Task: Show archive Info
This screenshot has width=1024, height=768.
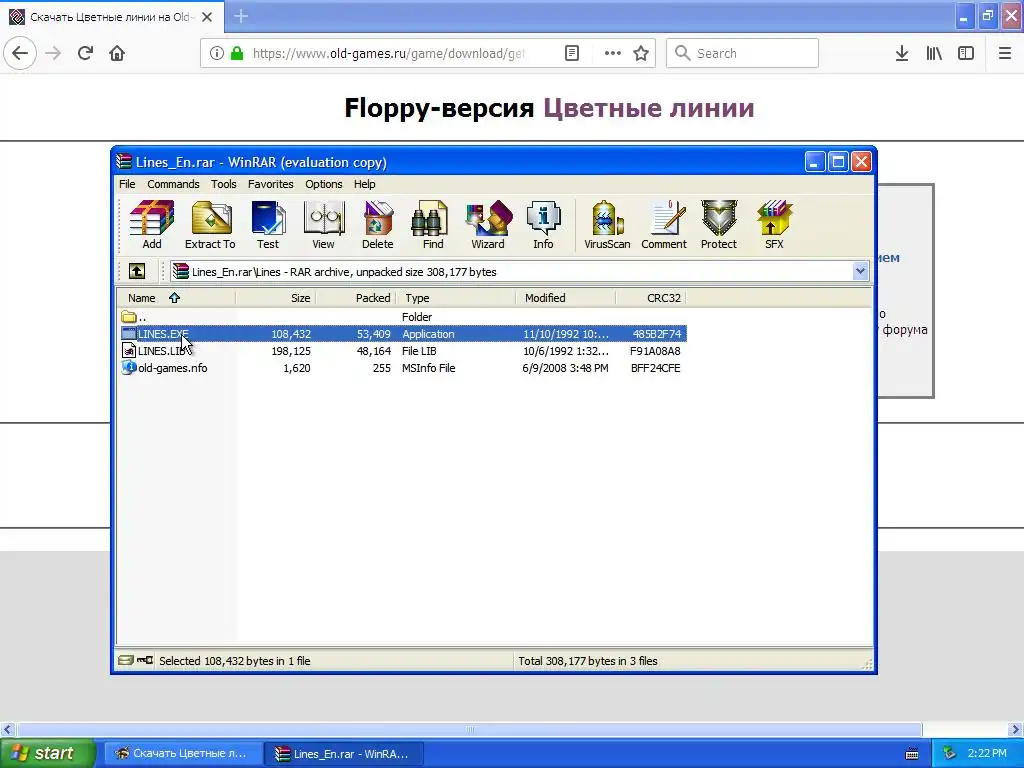Action: coord(543,225)
